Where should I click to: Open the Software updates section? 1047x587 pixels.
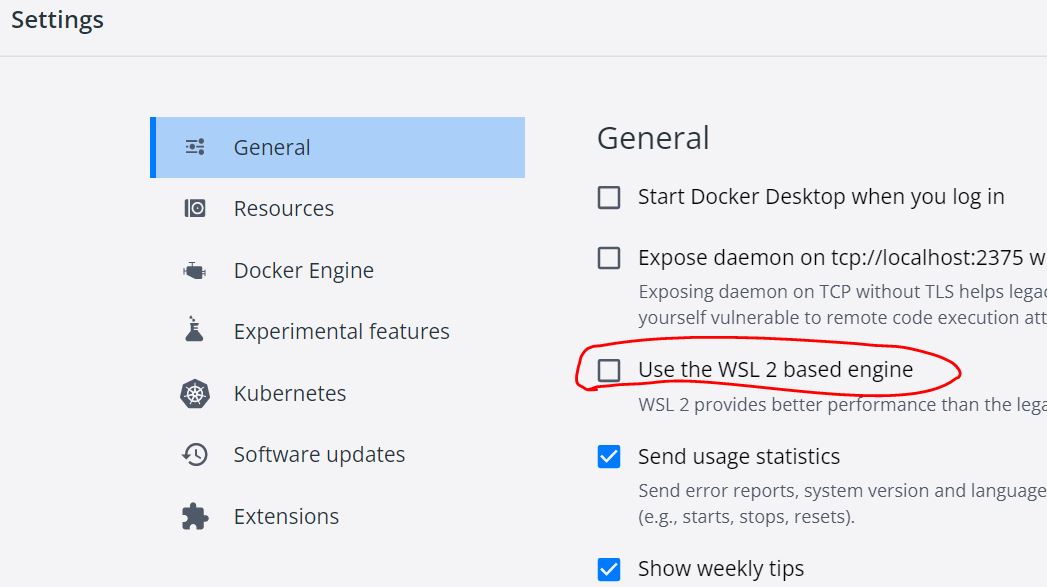[319, 455]
